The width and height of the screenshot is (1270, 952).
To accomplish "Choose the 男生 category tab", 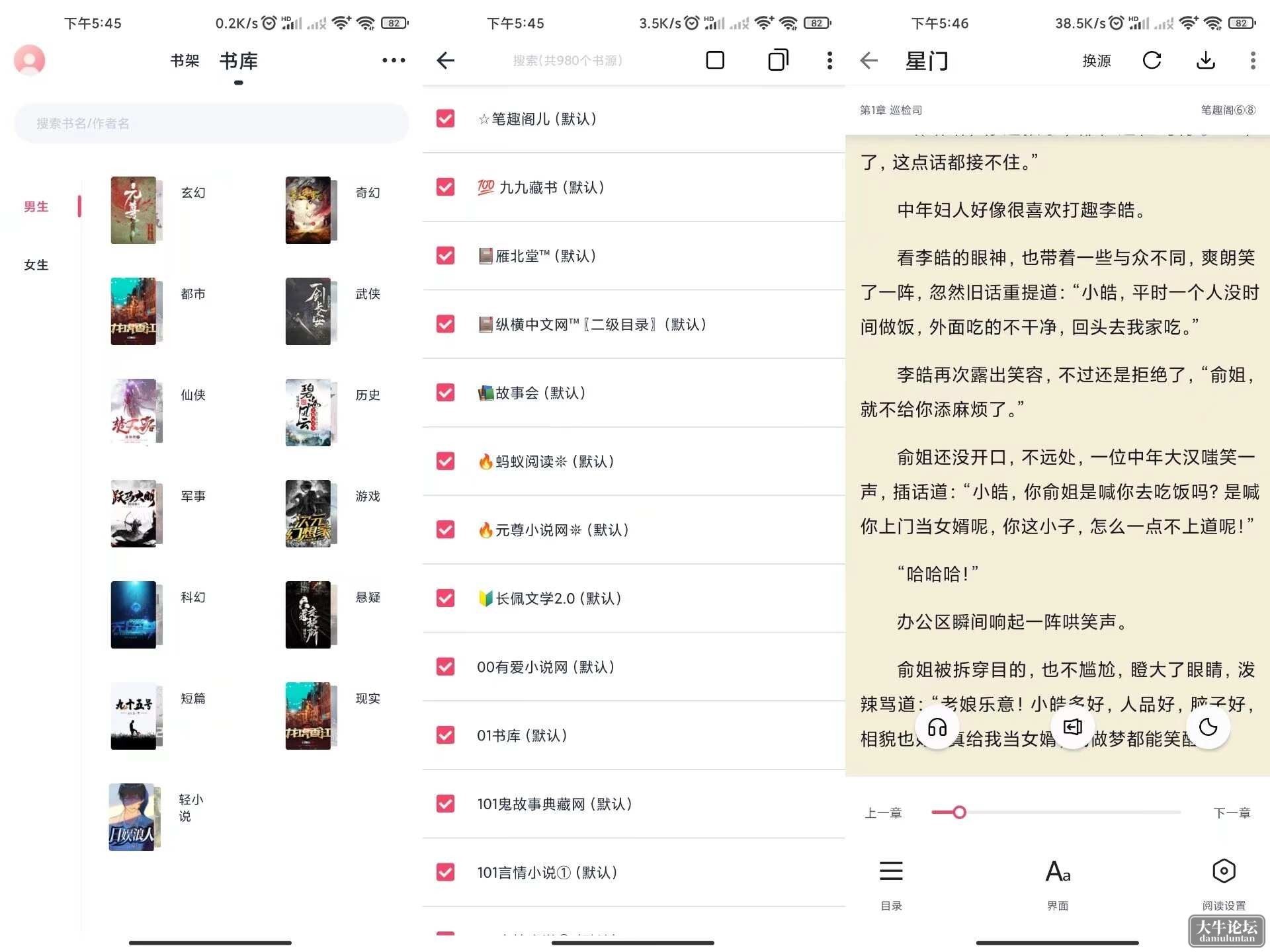I will [x=36, y=207].
